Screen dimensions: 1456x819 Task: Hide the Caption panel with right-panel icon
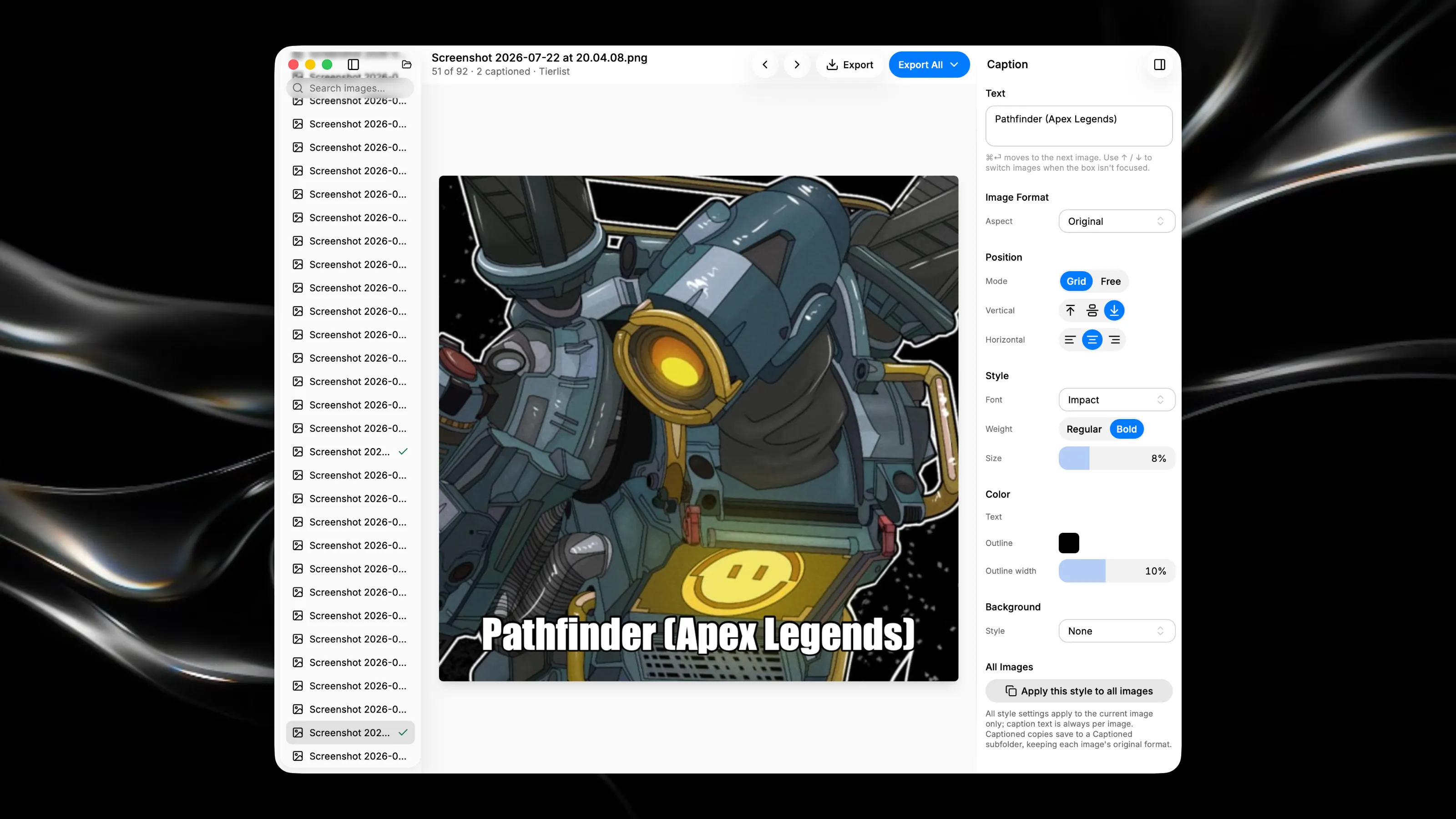pyautogui.click(x=1159, y=65)
